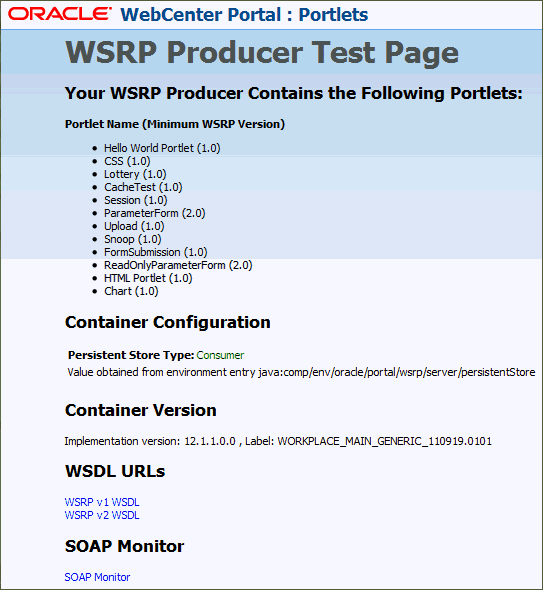Select the ReadOnlyParameterForm (2.0) entry
This screenshot has height=590, width=543.
tap(178, 265)
